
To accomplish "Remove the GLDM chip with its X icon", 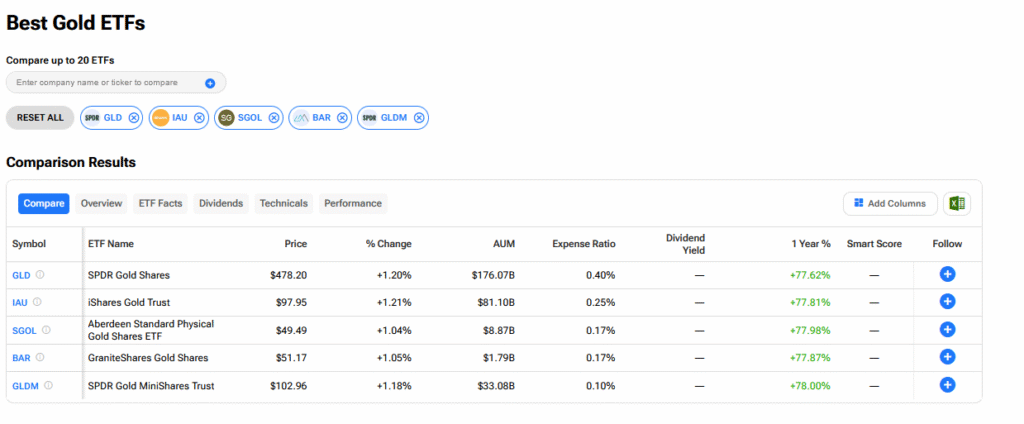I will pyautogui.click(x=419, y=118).
